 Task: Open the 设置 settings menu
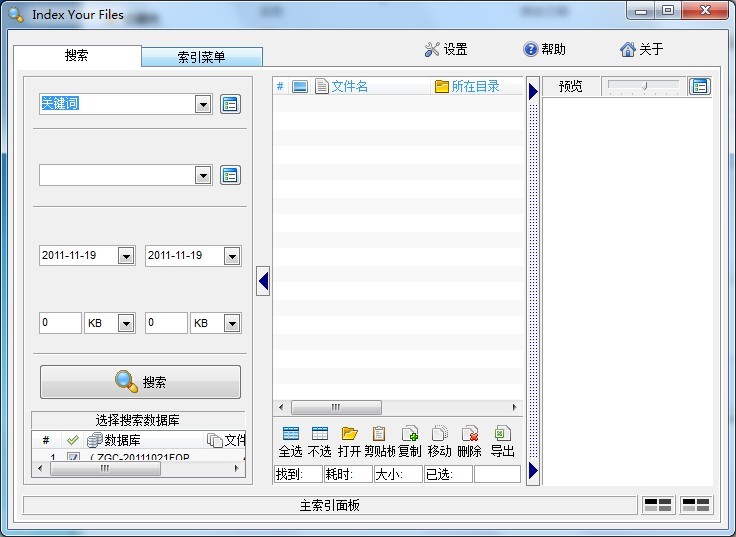tap(446, 50)
